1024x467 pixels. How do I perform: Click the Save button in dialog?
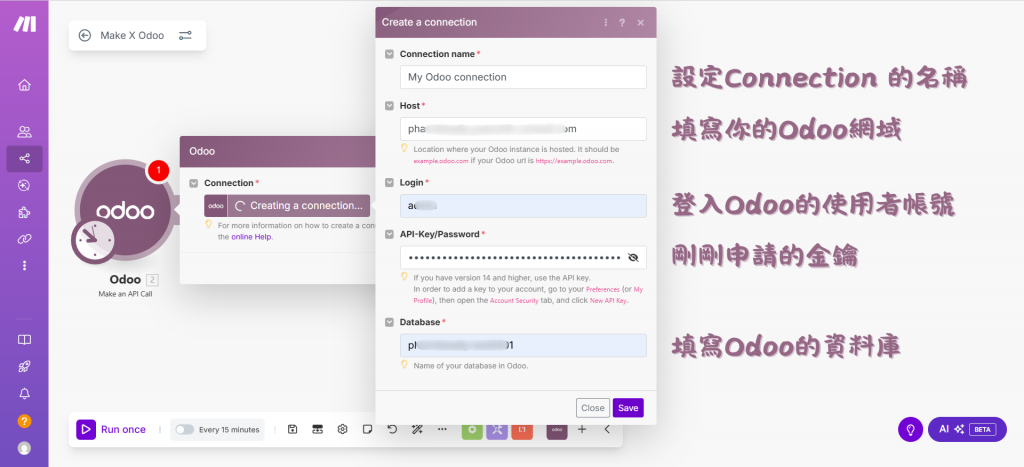coord(628,408)
